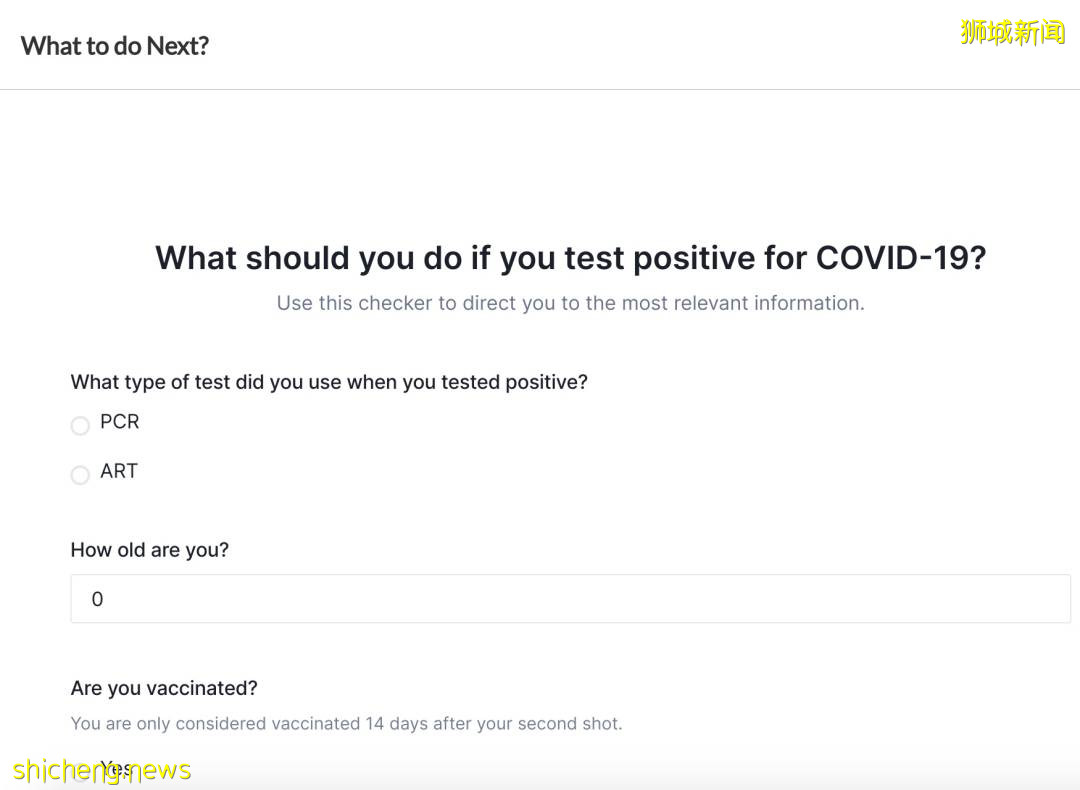Click the 'COVID-19?' word in heading
Screen dimensions: 1080x790
pos(900,258)
